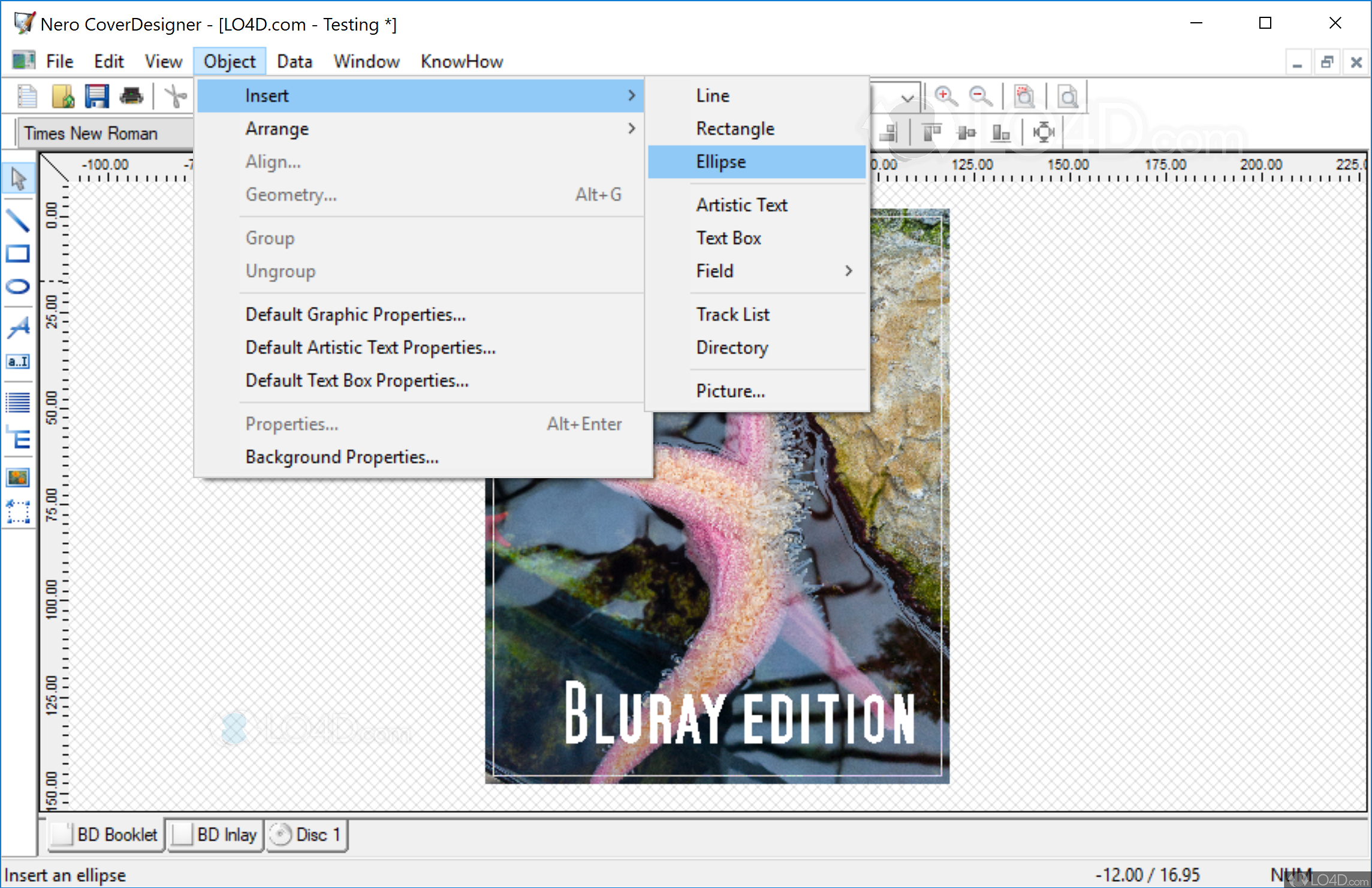Click the Save floppy disk icon

point(97,96)
